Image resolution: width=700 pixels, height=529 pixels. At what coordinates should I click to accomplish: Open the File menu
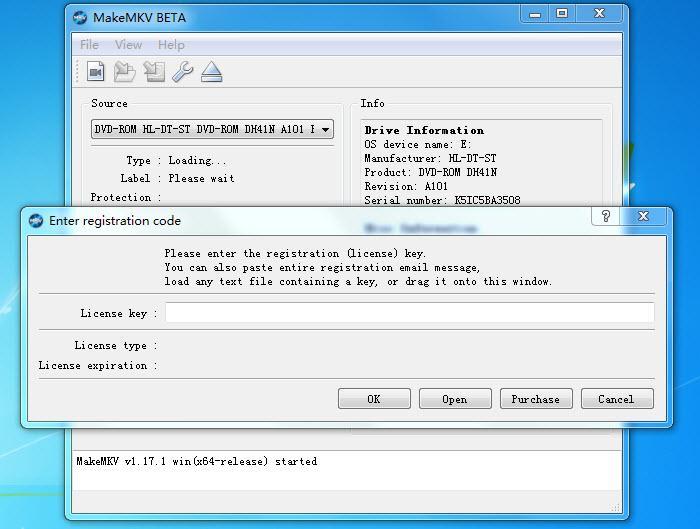point(89,45)
